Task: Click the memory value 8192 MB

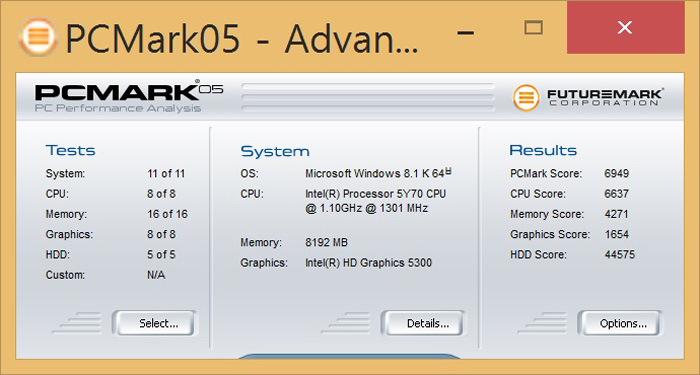Action: (x=326, y=243)
